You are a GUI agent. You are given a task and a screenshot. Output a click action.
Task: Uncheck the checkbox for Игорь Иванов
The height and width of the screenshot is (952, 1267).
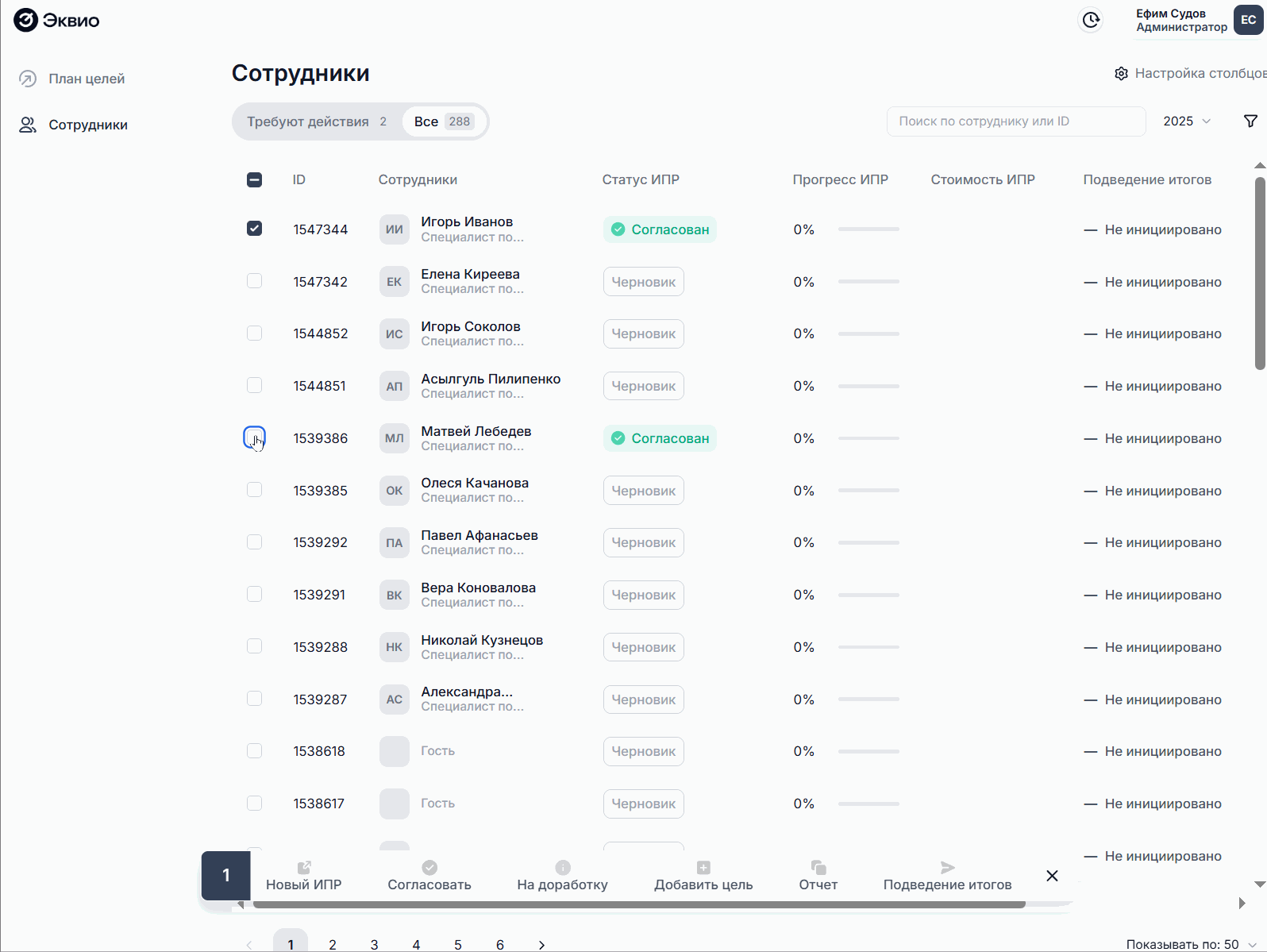(x=254, y=229)
